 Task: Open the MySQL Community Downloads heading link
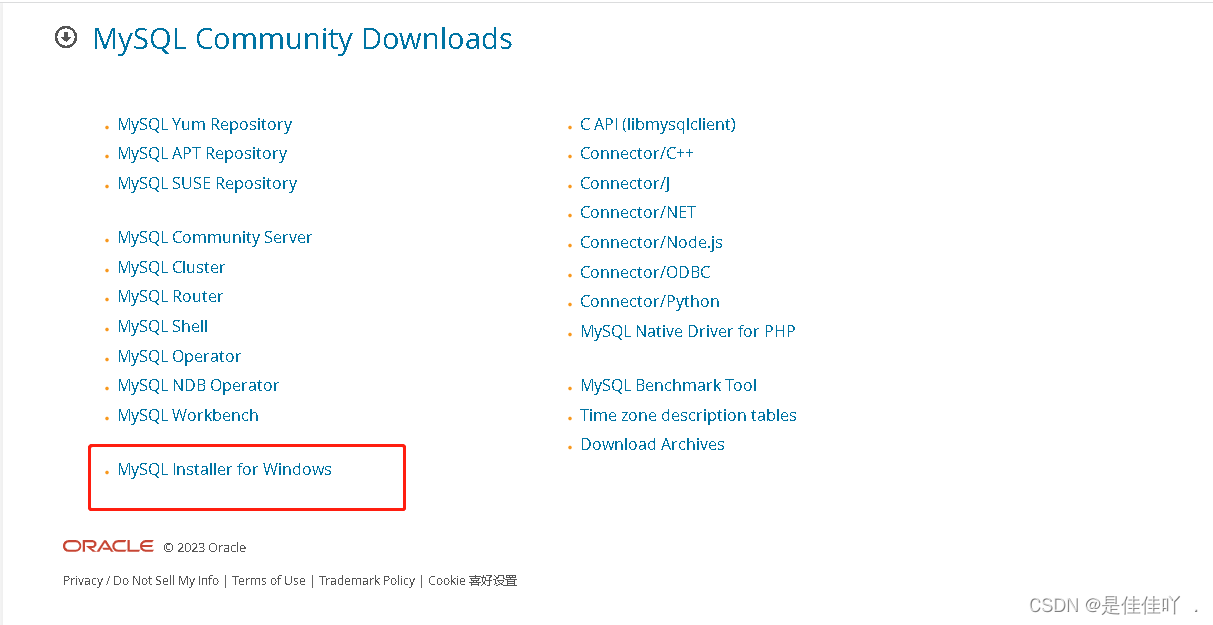(x=302, y=39)
